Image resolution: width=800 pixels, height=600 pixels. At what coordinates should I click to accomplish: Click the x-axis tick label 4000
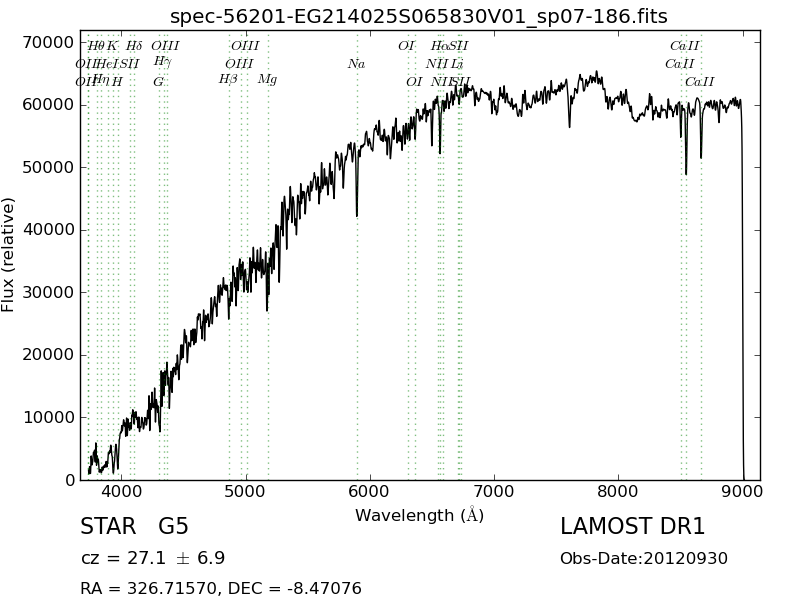pyautogui.click(x=121, y=492)
